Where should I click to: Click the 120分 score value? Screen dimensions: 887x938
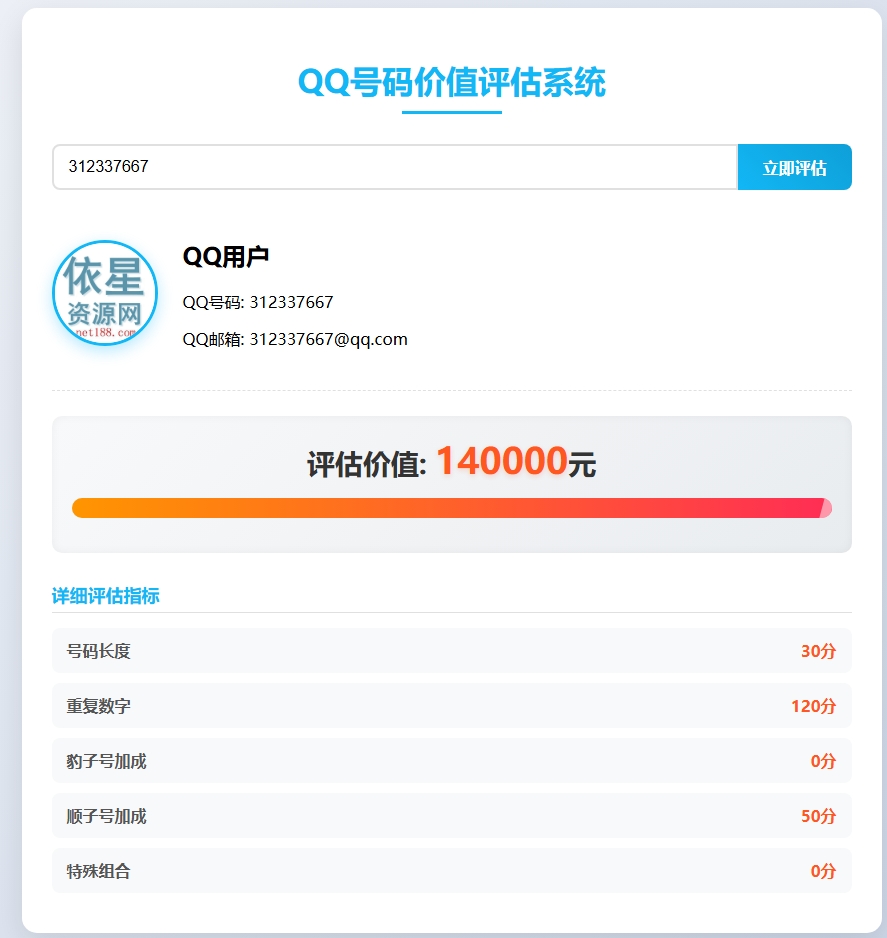tap(813, 706)
